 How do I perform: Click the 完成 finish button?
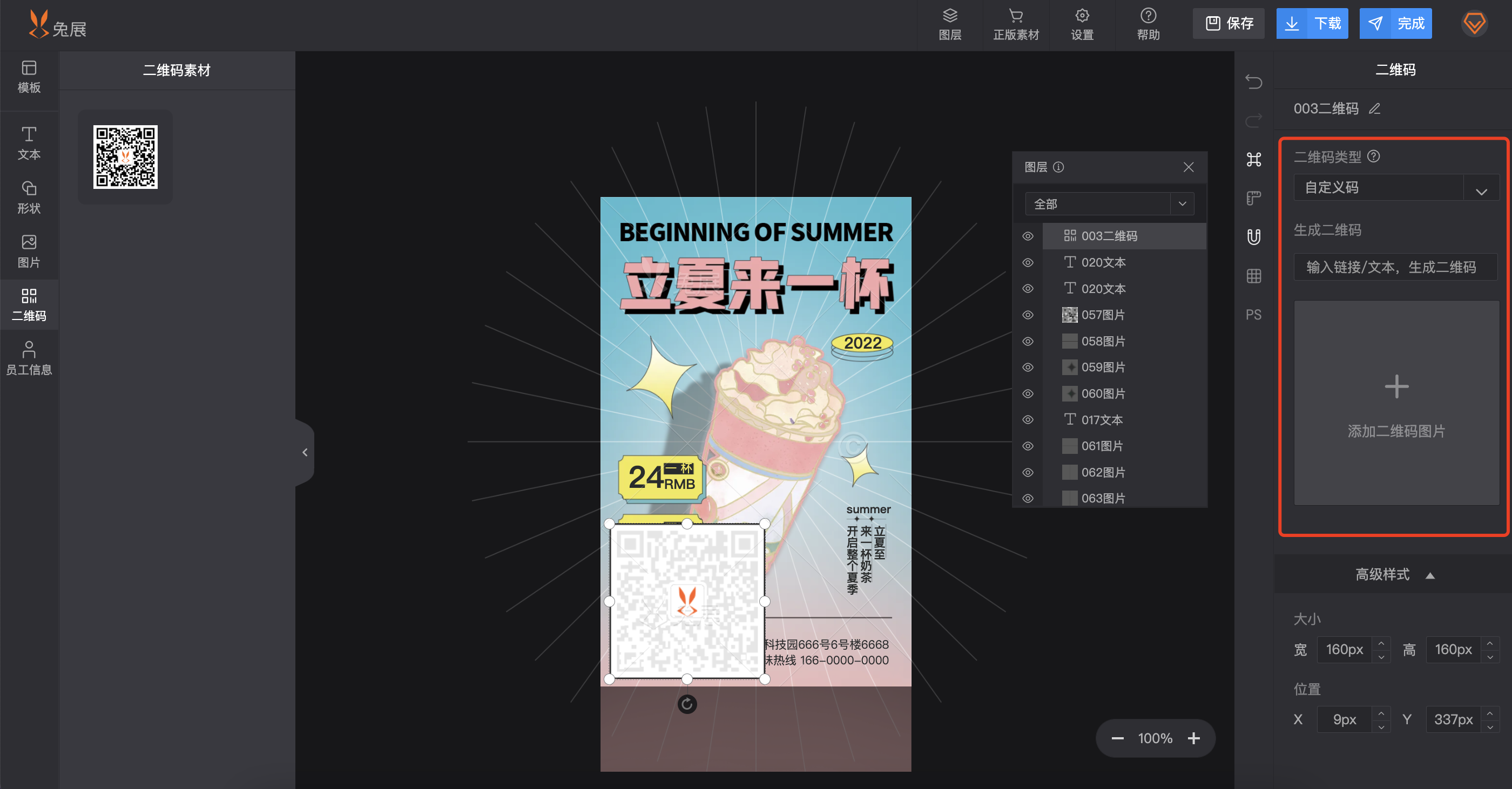pyautogui.click(x=1395, y=23)
